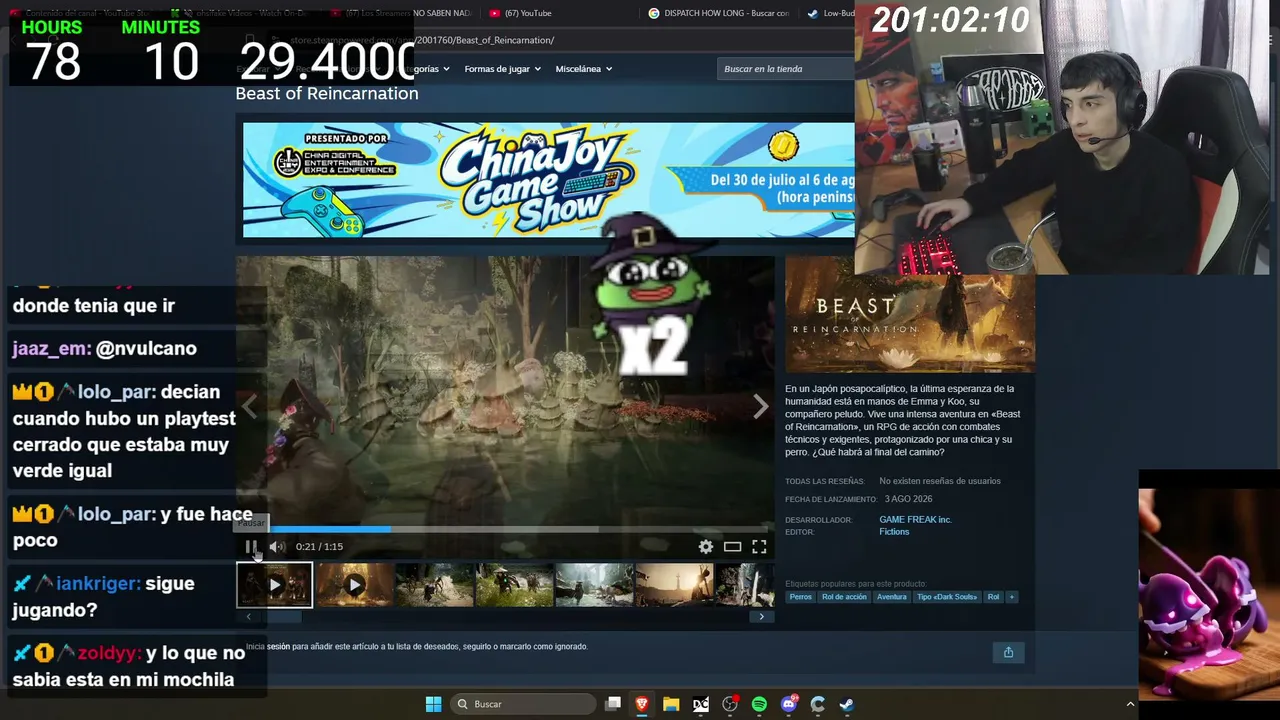This screenshot has height=720, width=1280.
Task: Open the blue C app on taskbar
Action: pos(818,704)
